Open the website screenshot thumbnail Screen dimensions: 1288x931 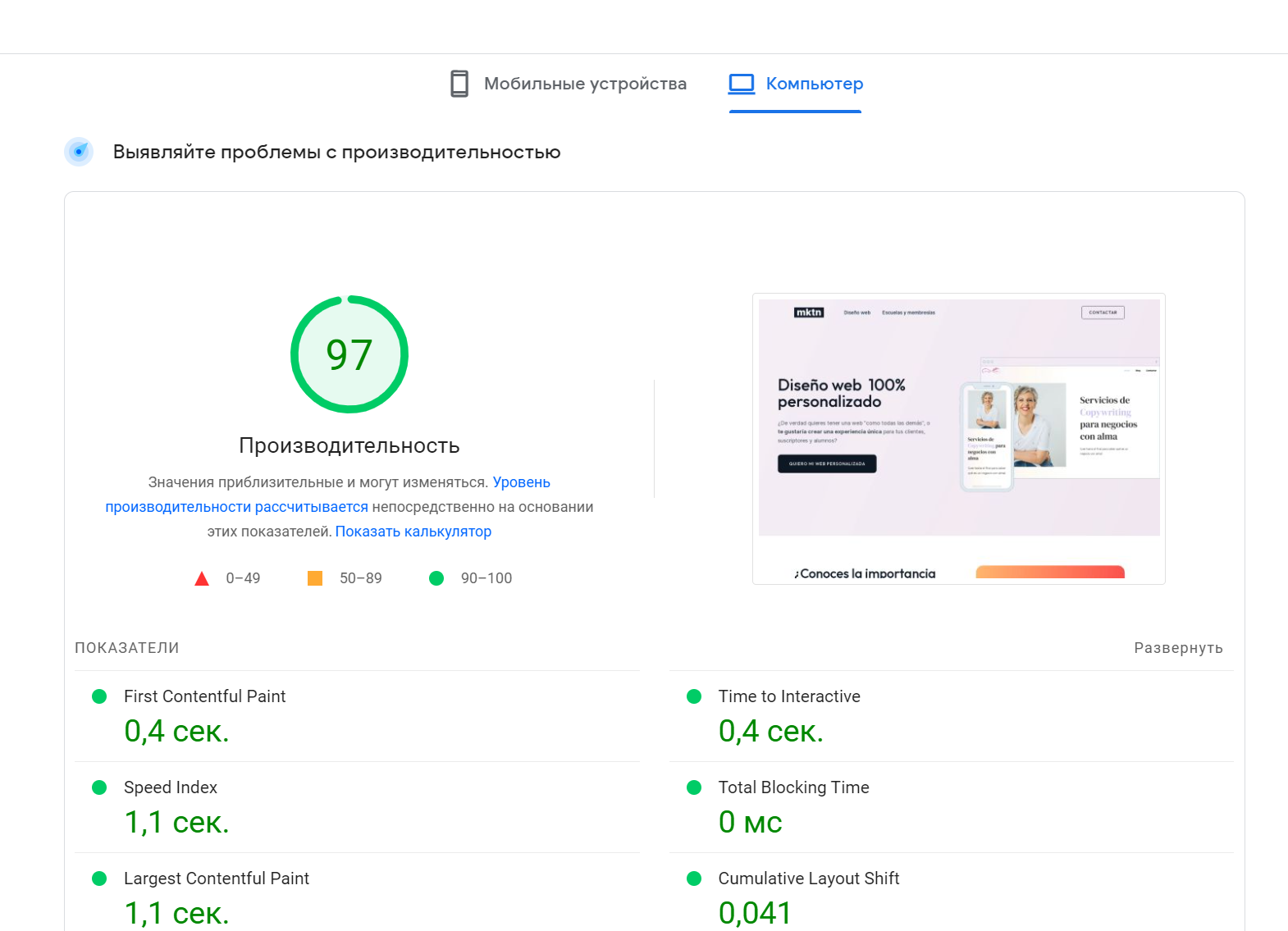point(958,438)
